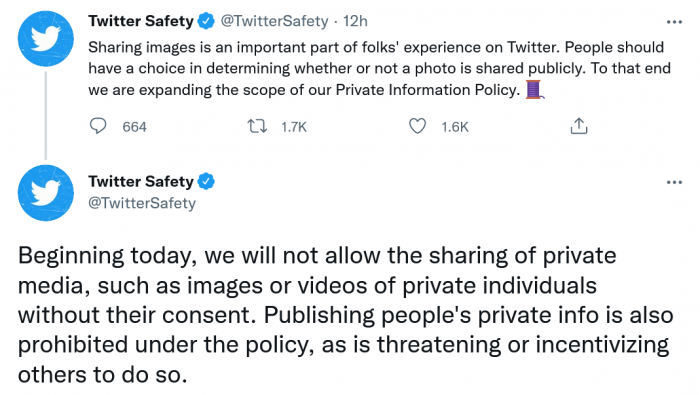700x395 pixels.
Task: Click the verified badge on the second tweet
Action: coord(206,181)
